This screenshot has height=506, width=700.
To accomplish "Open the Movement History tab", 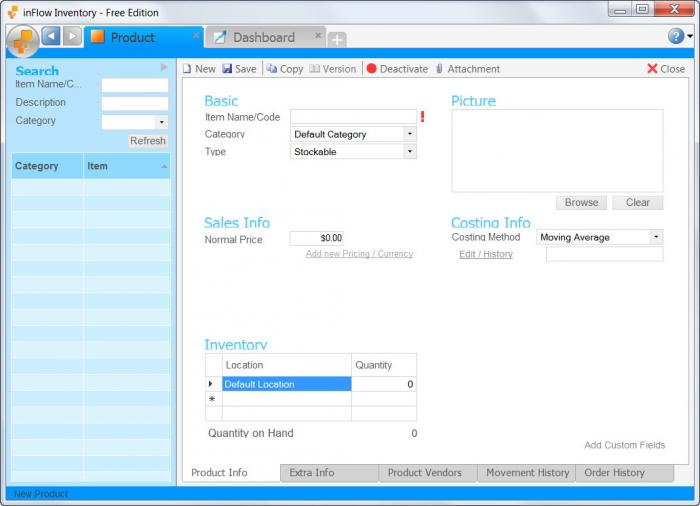I will (x=526, y=473).
